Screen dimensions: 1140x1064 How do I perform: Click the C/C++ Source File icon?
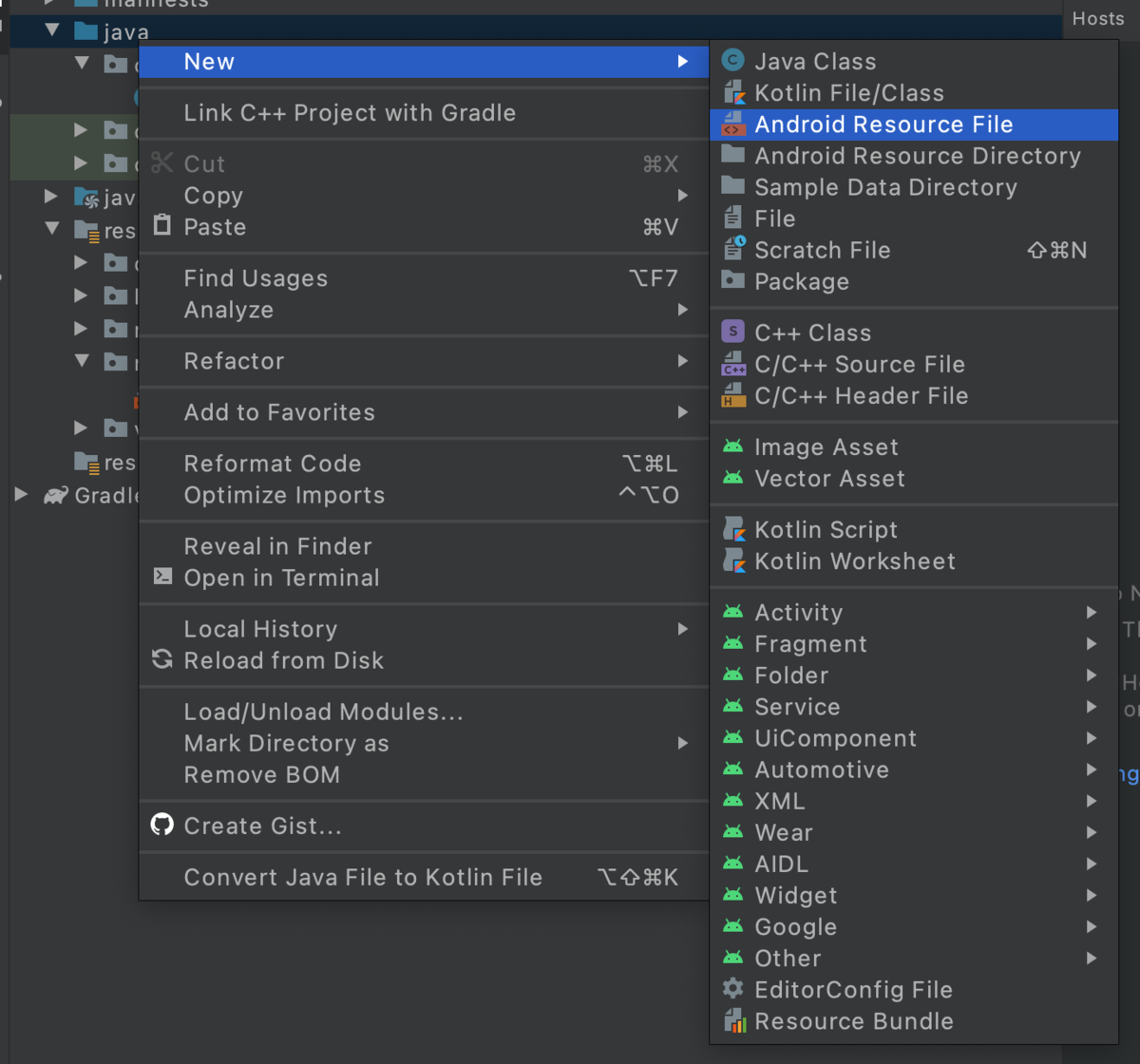[733, 364]
